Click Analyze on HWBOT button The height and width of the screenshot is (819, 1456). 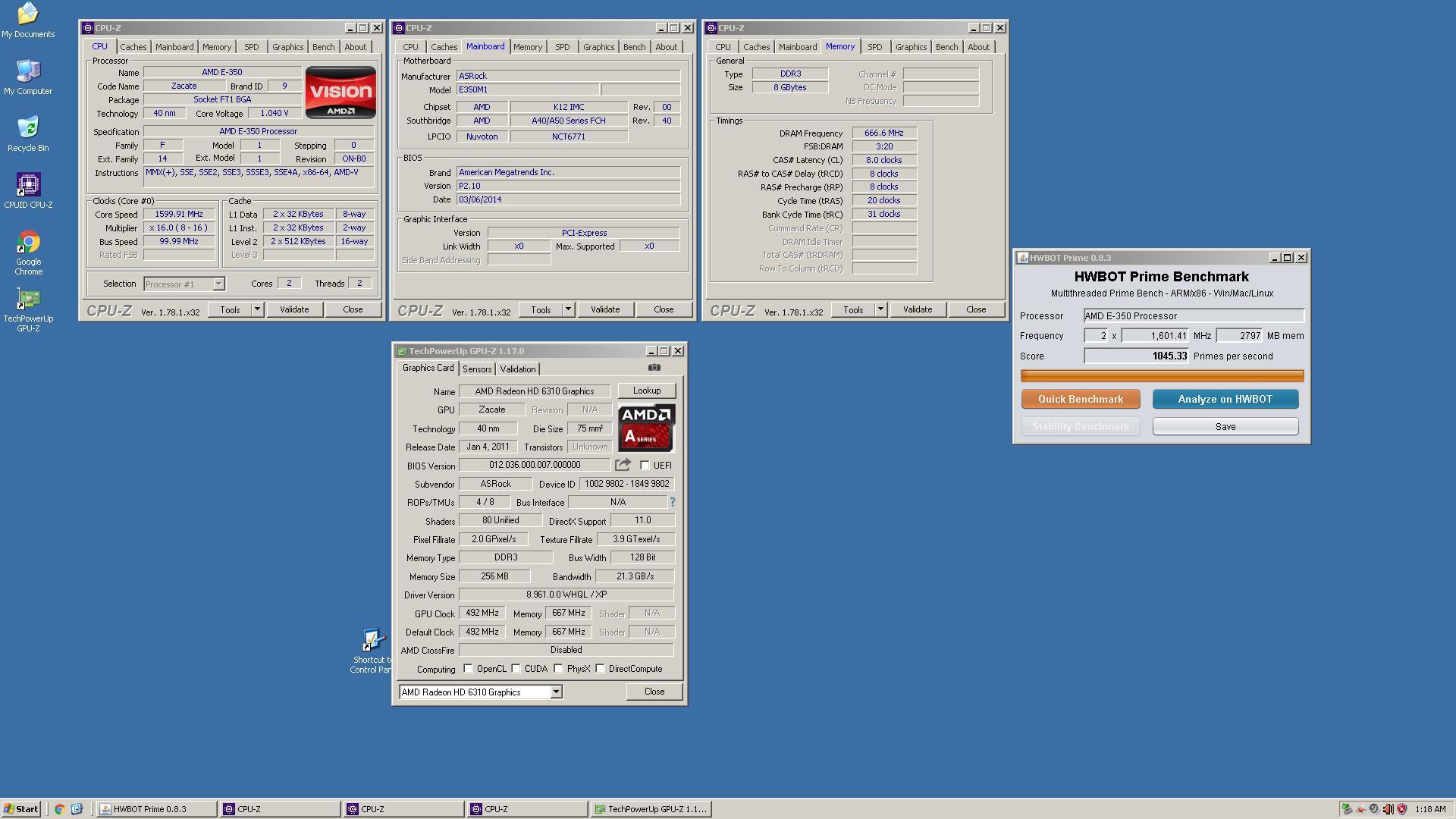pos(1225,399)
